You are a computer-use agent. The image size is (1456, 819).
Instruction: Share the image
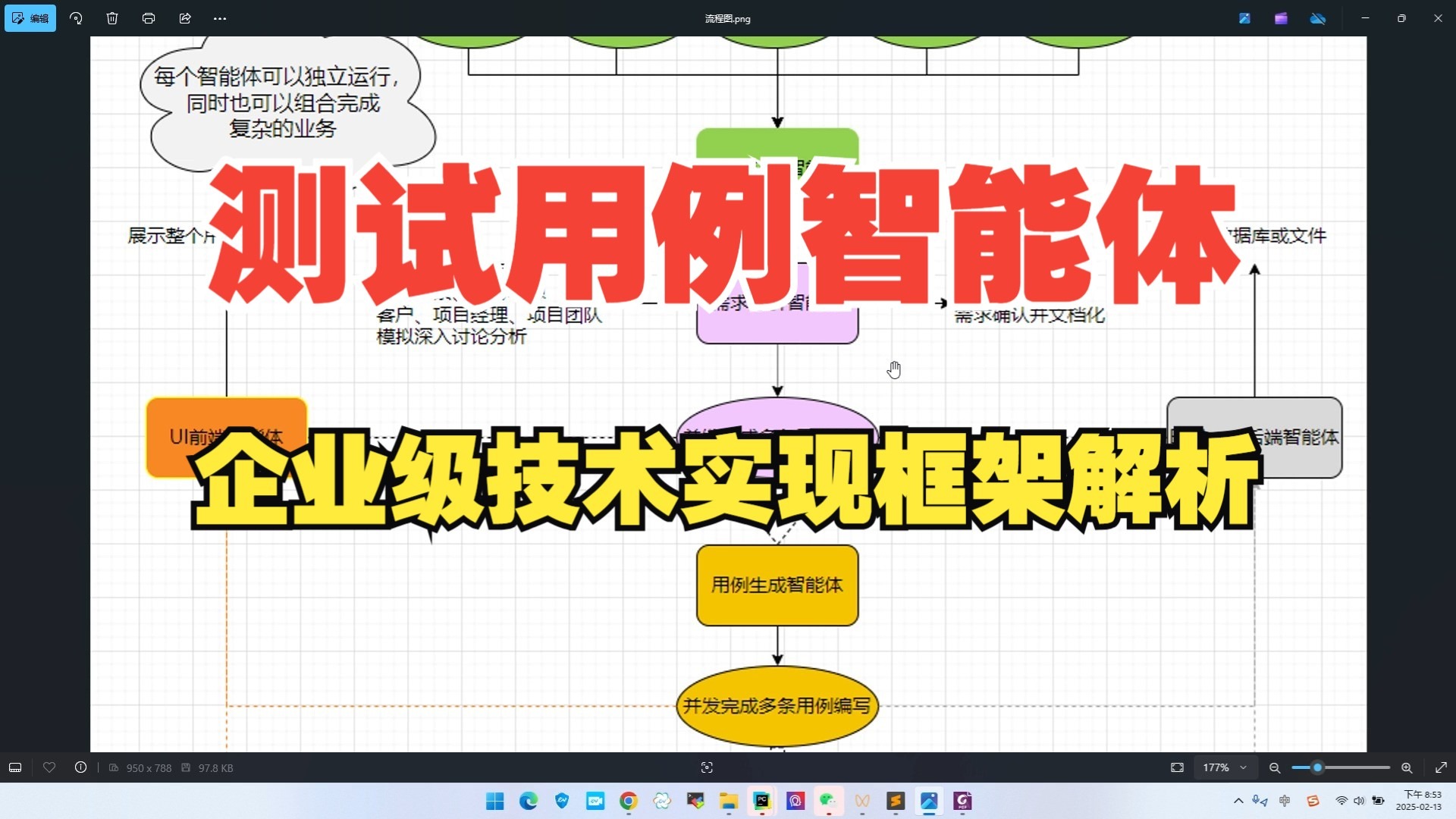pyautogui.click(x=185, y=18)
